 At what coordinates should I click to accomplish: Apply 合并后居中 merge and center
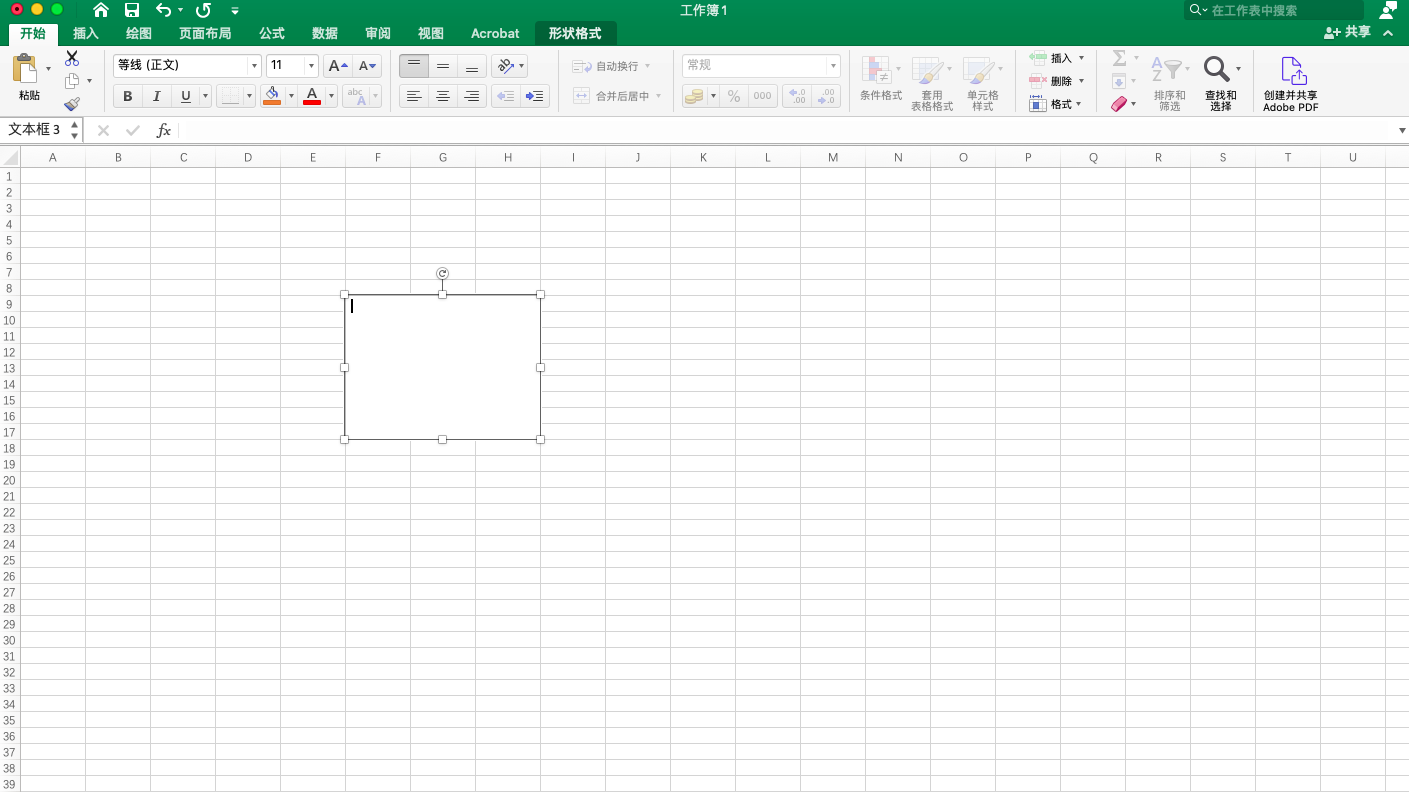pos(615,95)
